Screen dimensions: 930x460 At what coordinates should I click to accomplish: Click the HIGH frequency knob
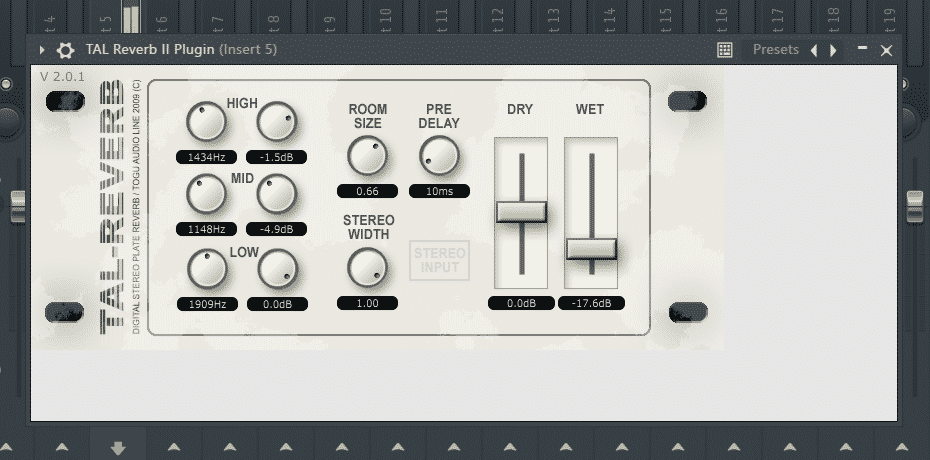[x=206, y=121]
